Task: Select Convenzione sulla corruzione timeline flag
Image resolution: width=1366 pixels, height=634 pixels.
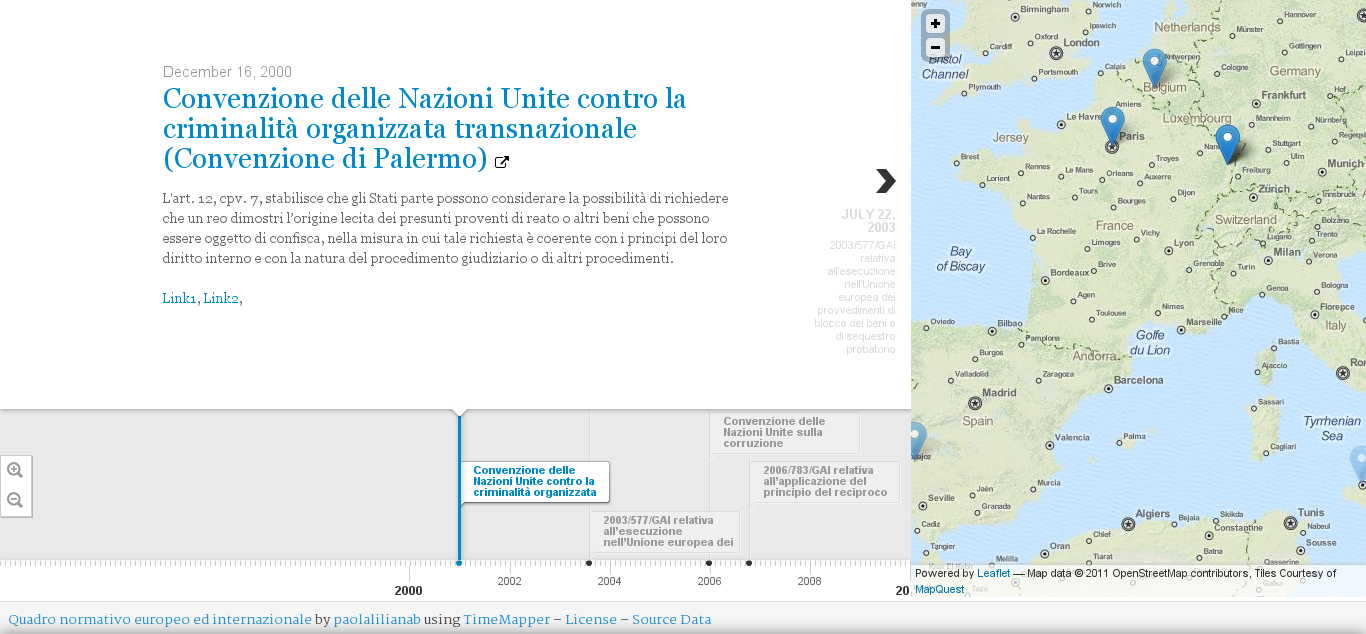Action: [x=785, y=433]
